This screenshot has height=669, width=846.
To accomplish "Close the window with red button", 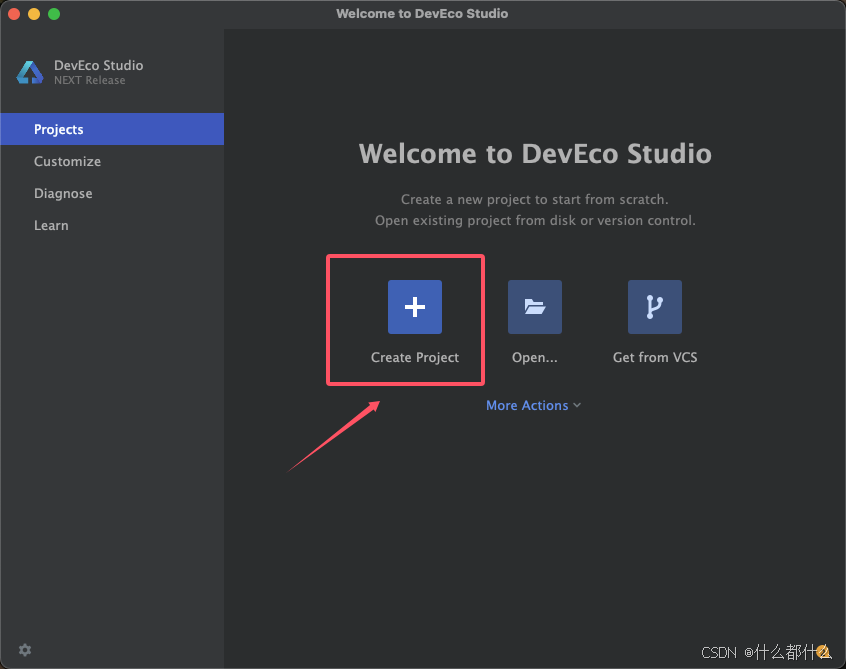I will click(x=14, y=14).
